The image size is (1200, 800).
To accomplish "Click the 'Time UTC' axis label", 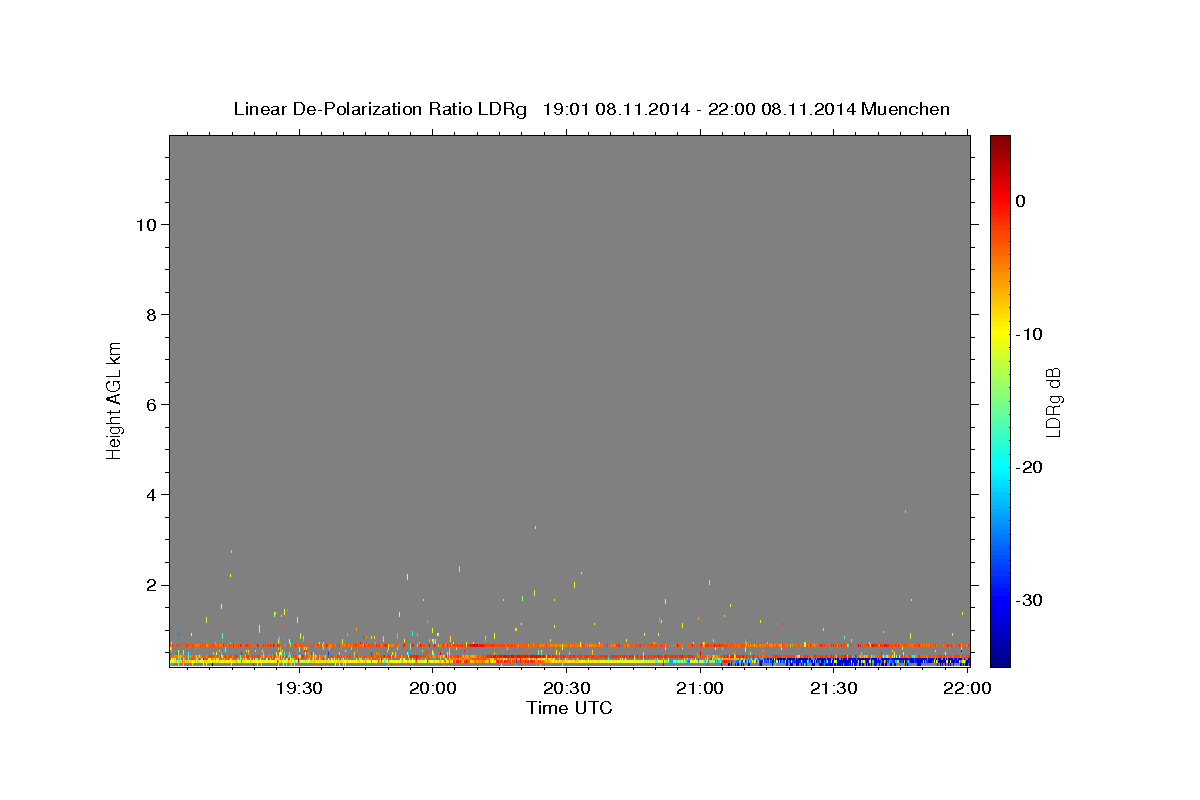I will click(x=569, y=708).
